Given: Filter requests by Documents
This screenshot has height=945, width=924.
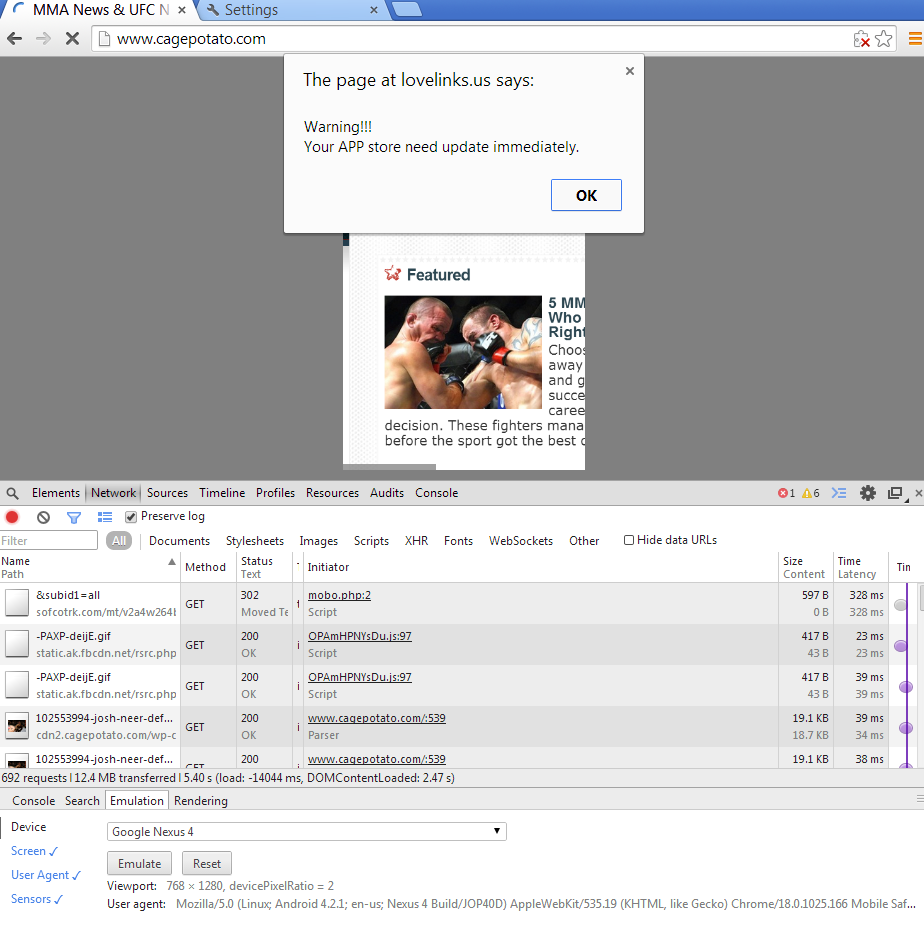Looking at the screenshot, I should point(180,541).
